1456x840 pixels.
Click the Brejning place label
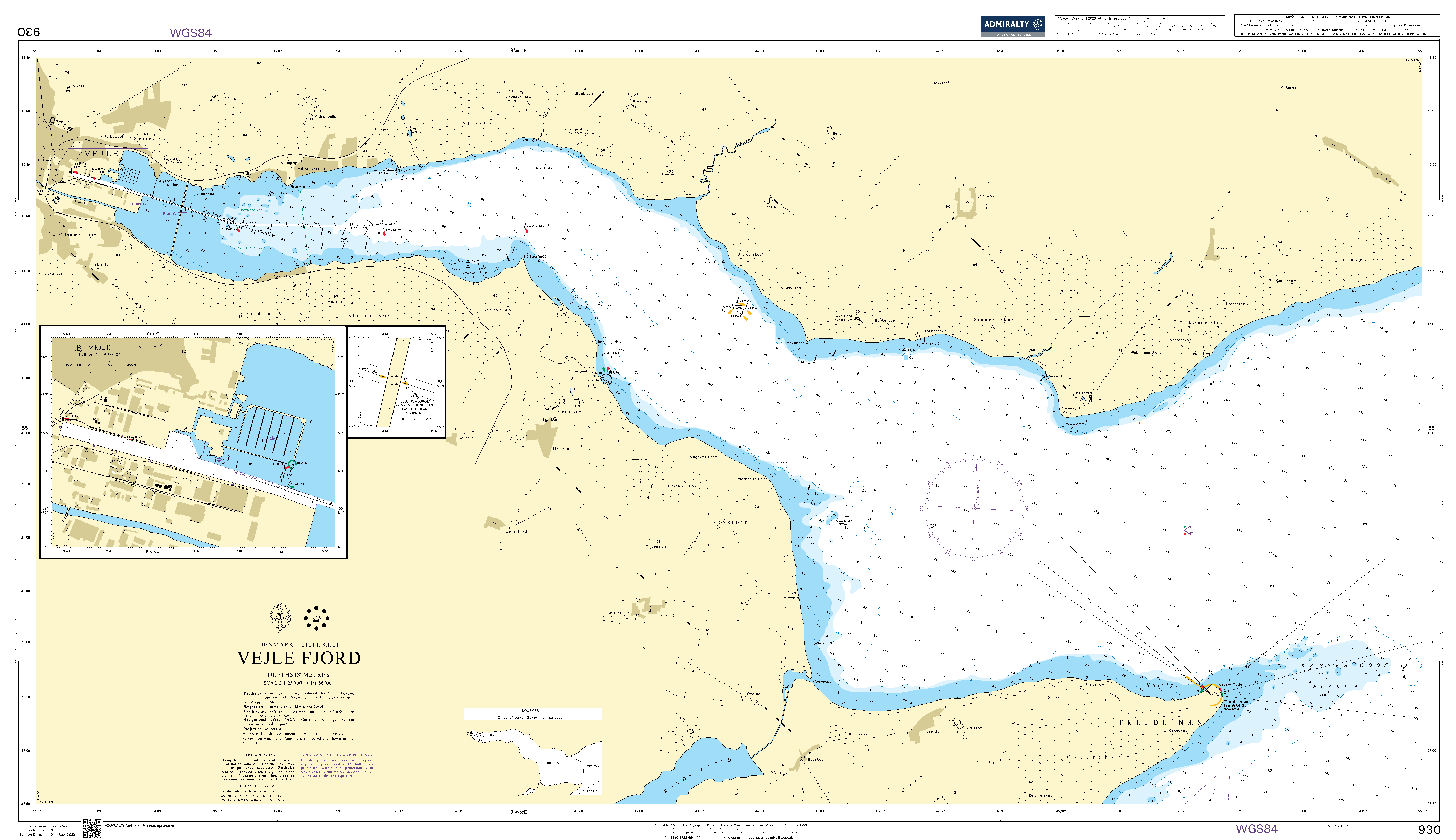pyautogui.click(x=563, y=448)
